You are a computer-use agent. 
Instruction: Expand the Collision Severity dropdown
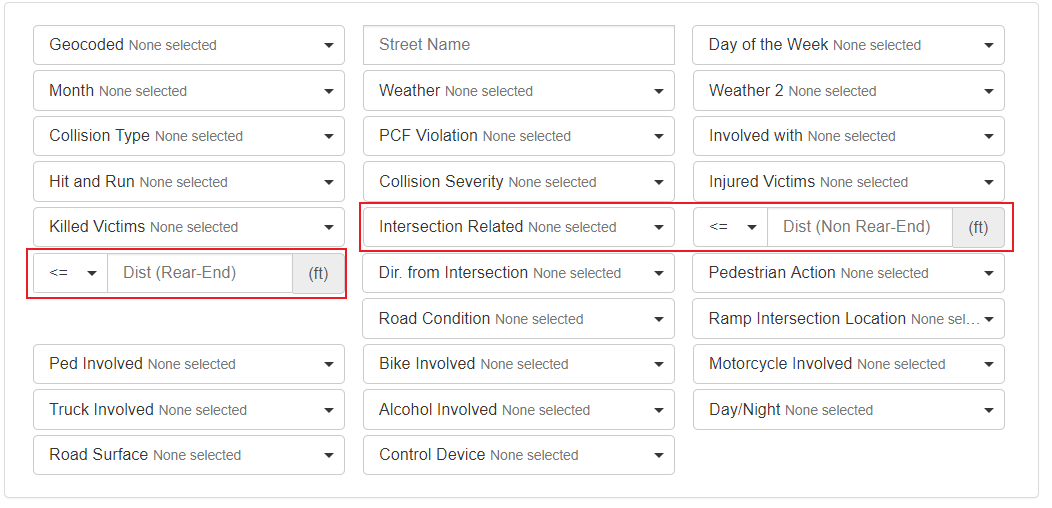tap(518, 182)
